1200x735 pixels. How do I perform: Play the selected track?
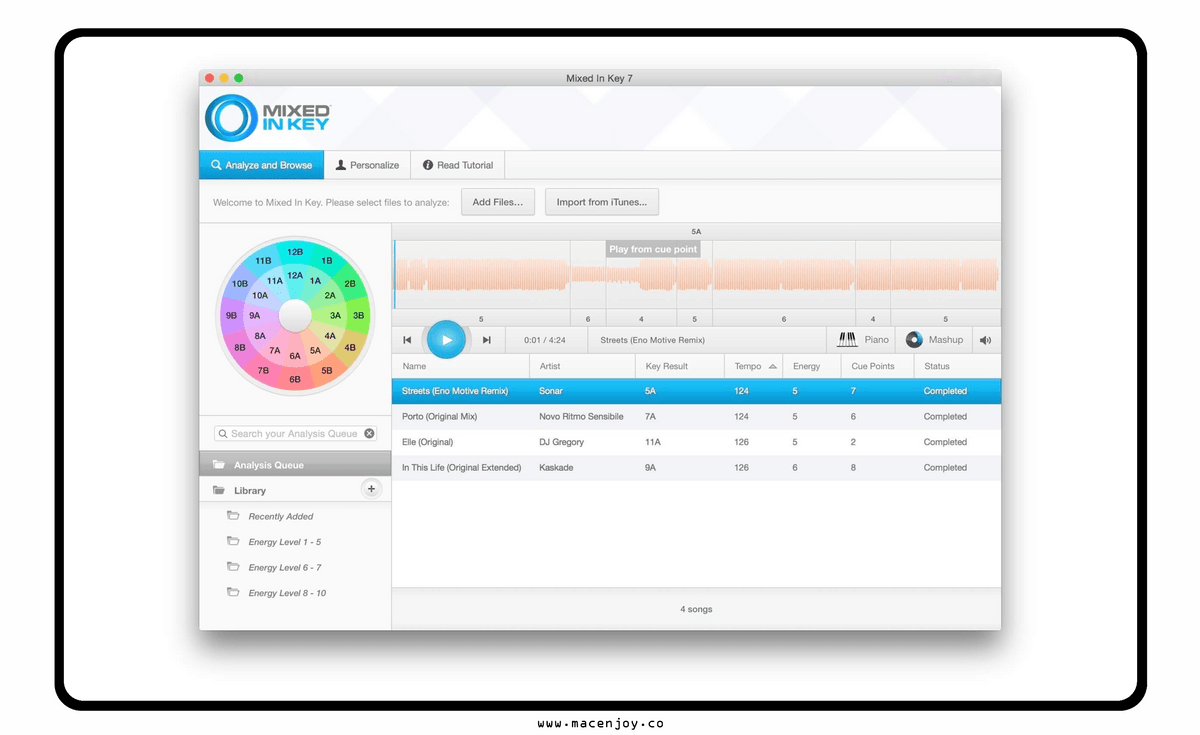click(446, 340)
